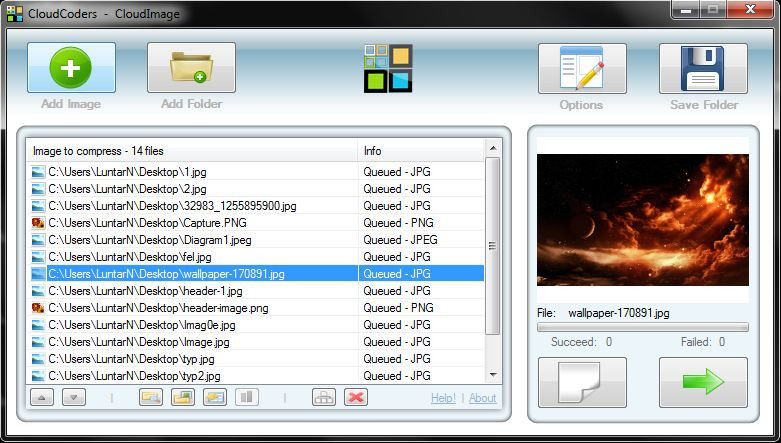Screen dimensions: 781x443
Task: Click the file list scrollbar down arrow
Action: click(x=493, y=375)
